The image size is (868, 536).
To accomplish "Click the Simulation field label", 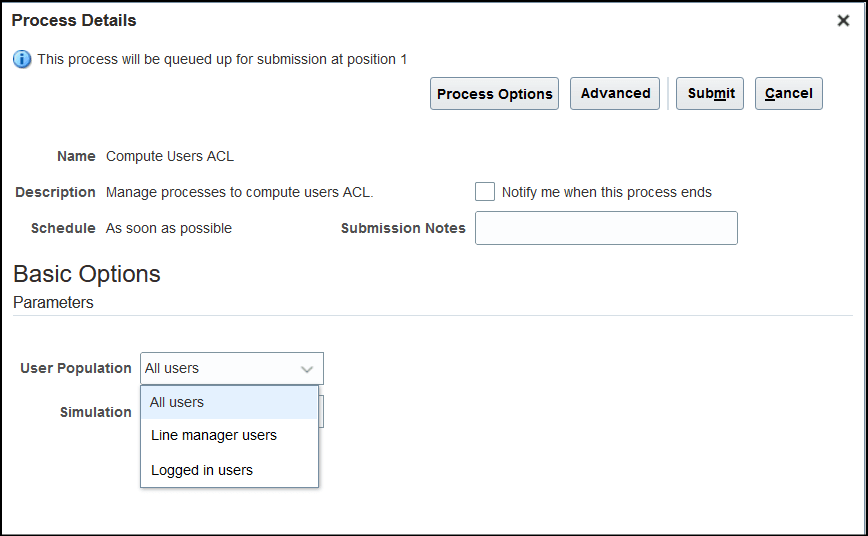I will tap(96, 412).
